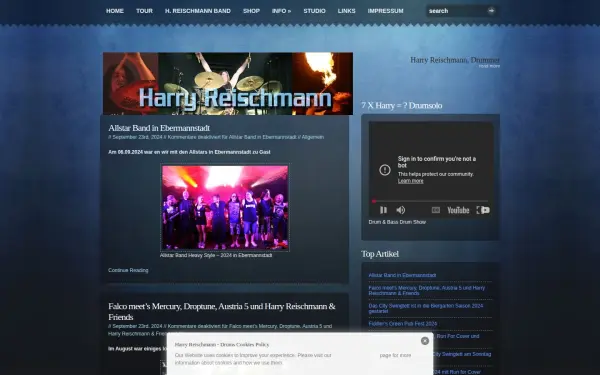600x375 pixels.
Task: Submit search with the arrow icon
Action: coord(491,11)
